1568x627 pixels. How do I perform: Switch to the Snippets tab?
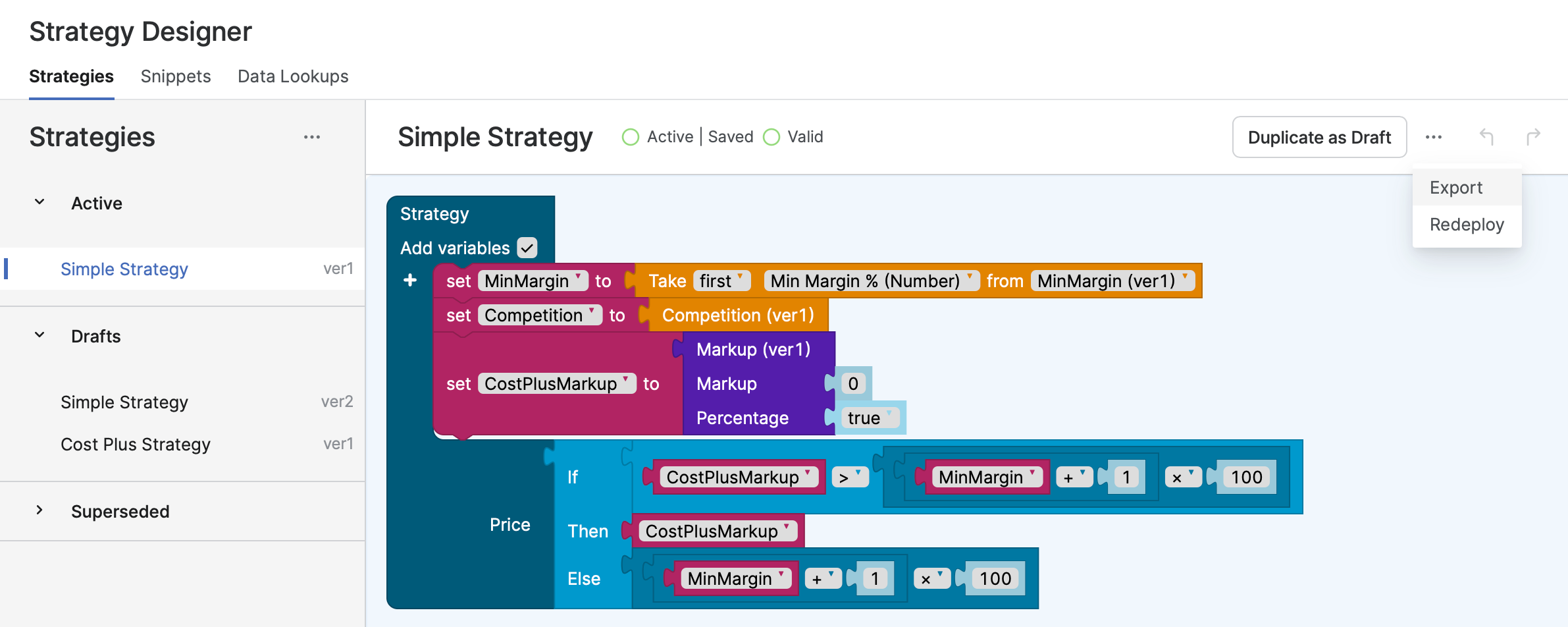coord(176,76)
